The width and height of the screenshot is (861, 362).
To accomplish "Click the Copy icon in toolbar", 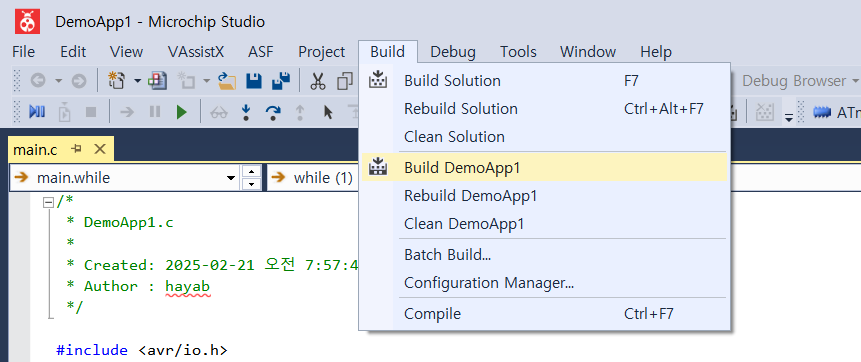I will tap(345, 81).
